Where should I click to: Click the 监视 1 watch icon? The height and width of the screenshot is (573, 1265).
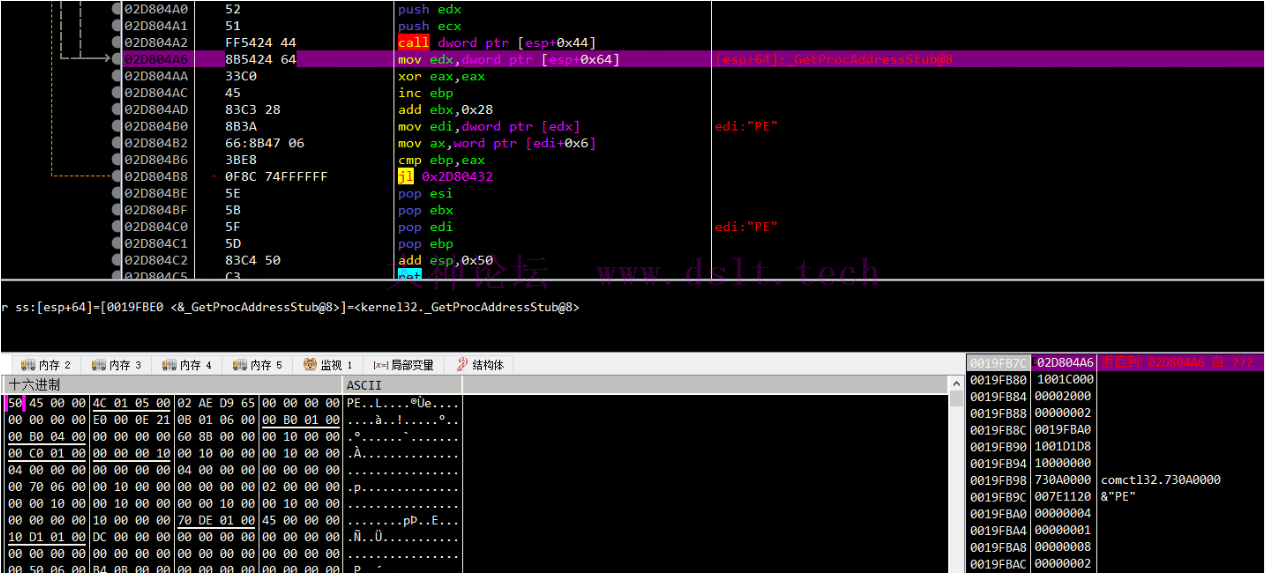tap(310, 365)
